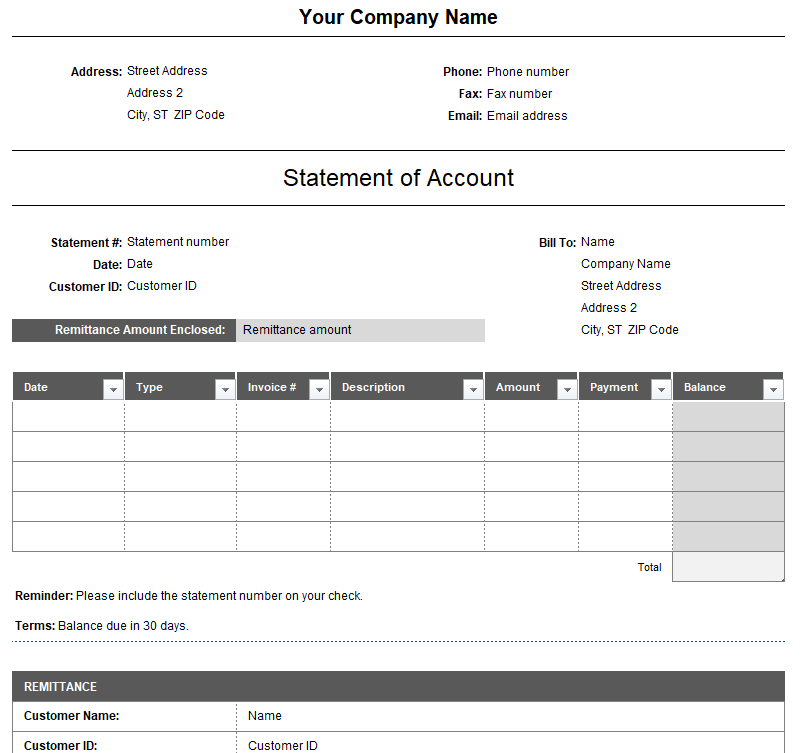Click the Email address placeholder
802x753 pixels.
[x=527, y=116]
